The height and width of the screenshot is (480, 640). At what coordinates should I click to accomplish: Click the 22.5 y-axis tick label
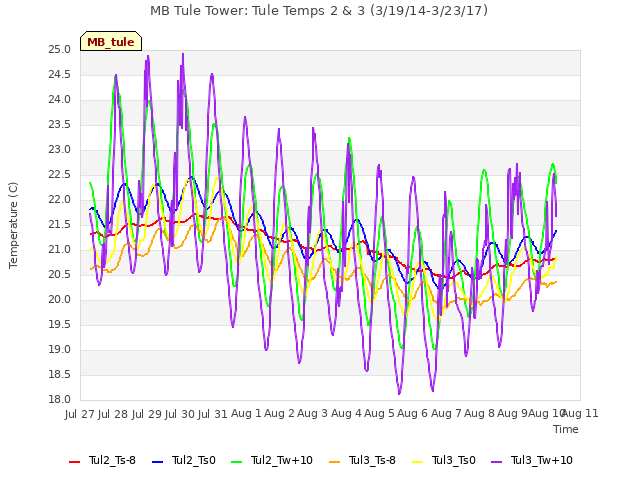pyautogui.click(x=60, y=175)
